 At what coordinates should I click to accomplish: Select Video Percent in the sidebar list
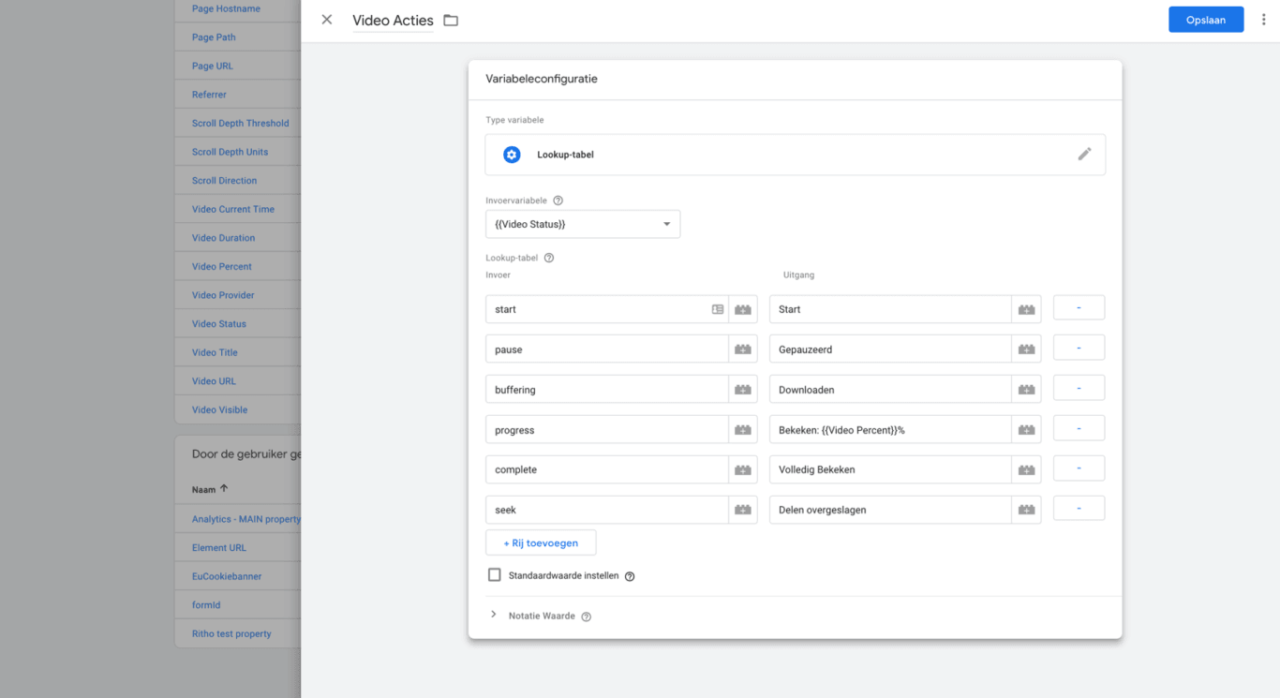[222, 266]
